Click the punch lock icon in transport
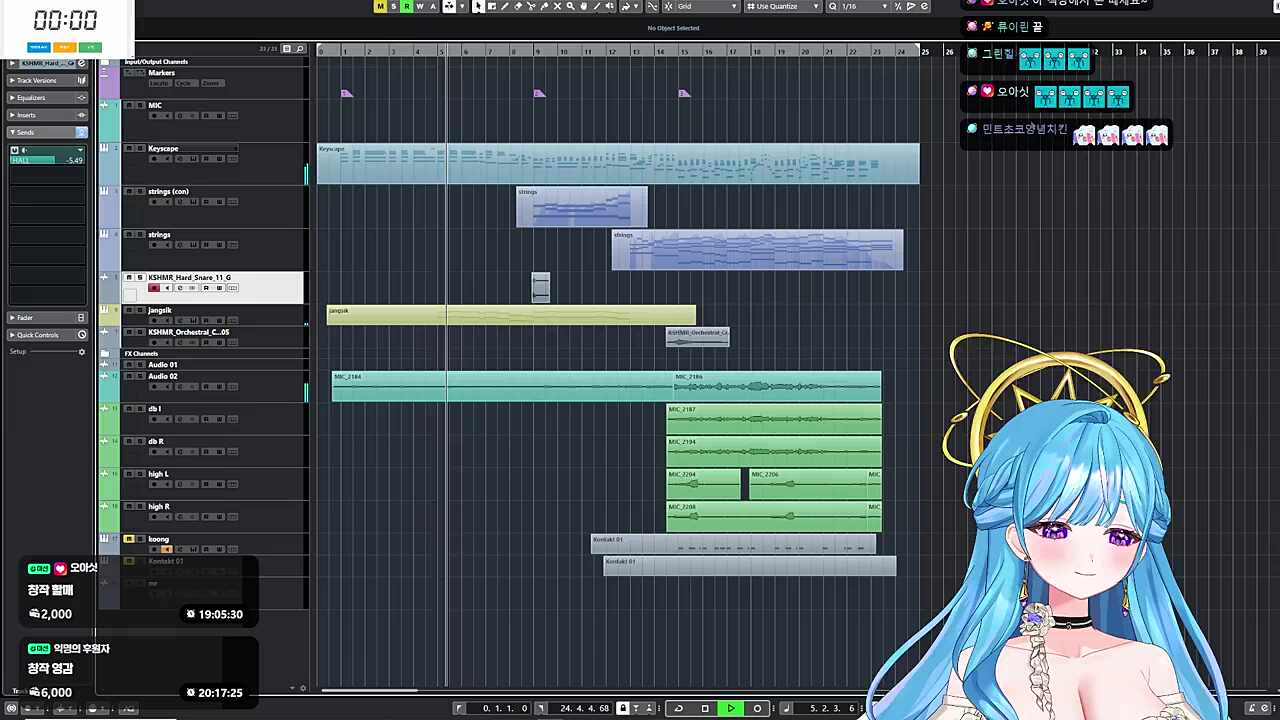The width and height of the screenshot is (1280, 720). point(623,708)
